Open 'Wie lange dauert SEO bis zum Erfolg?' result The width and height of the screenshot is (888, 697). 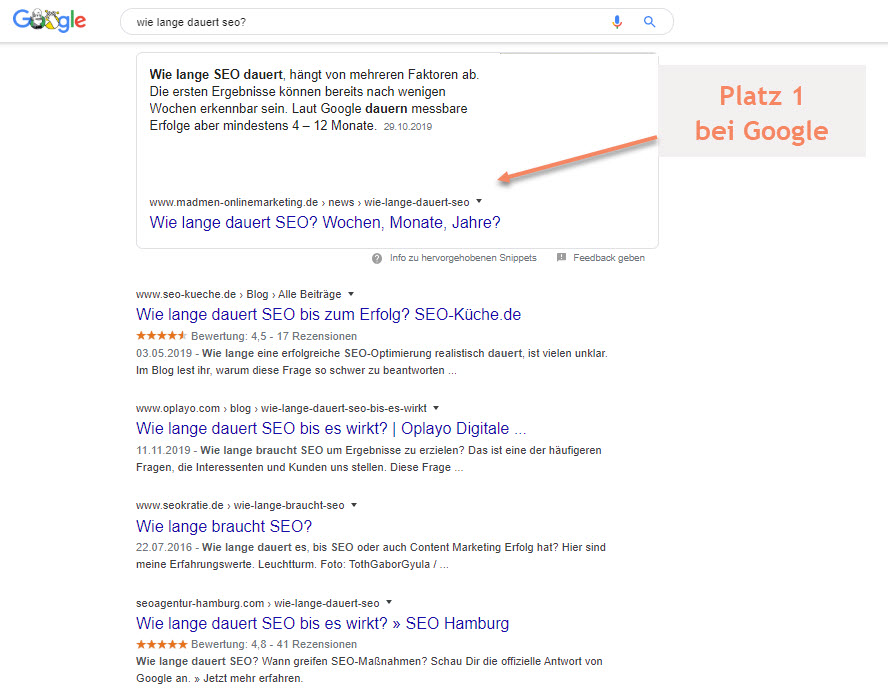click(x=328, y=314)
